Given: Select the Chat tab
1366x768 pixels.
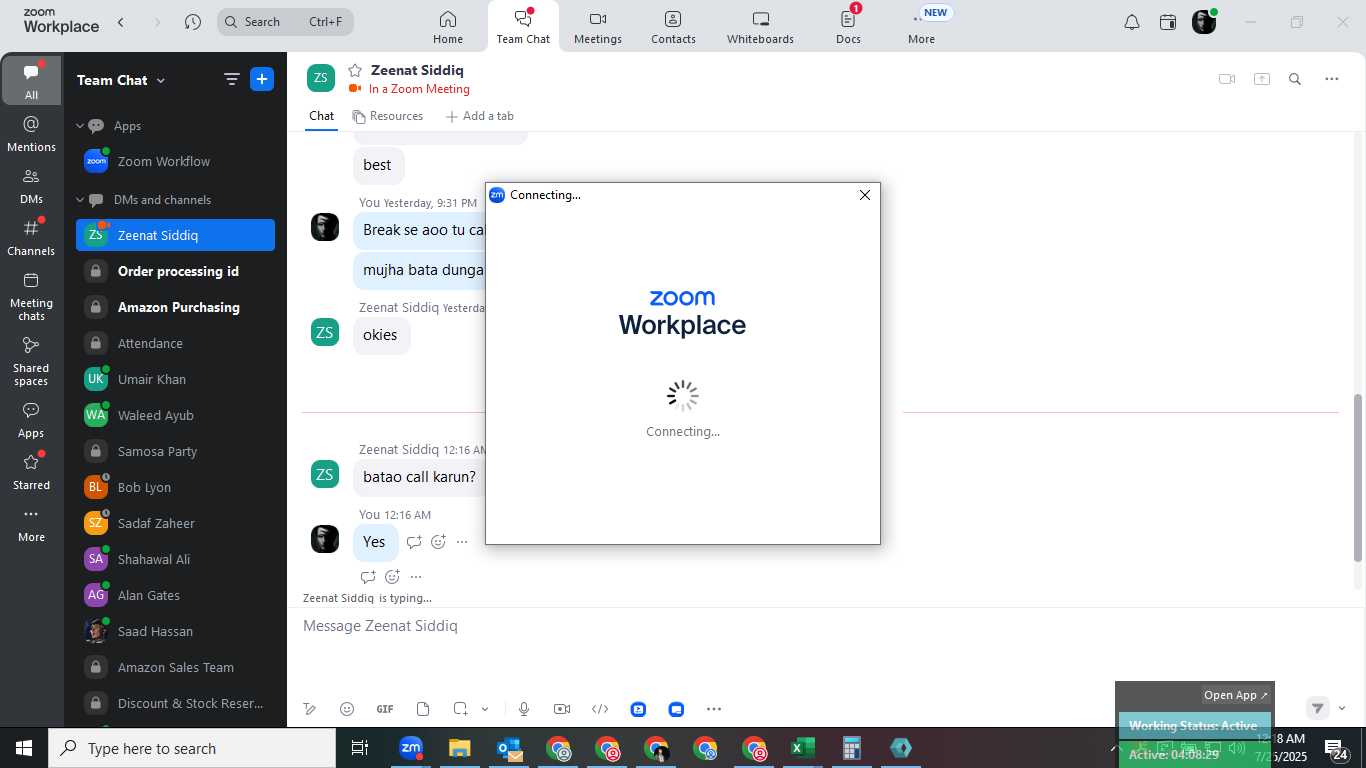Looking at the screenshot, I should point(321,116).
